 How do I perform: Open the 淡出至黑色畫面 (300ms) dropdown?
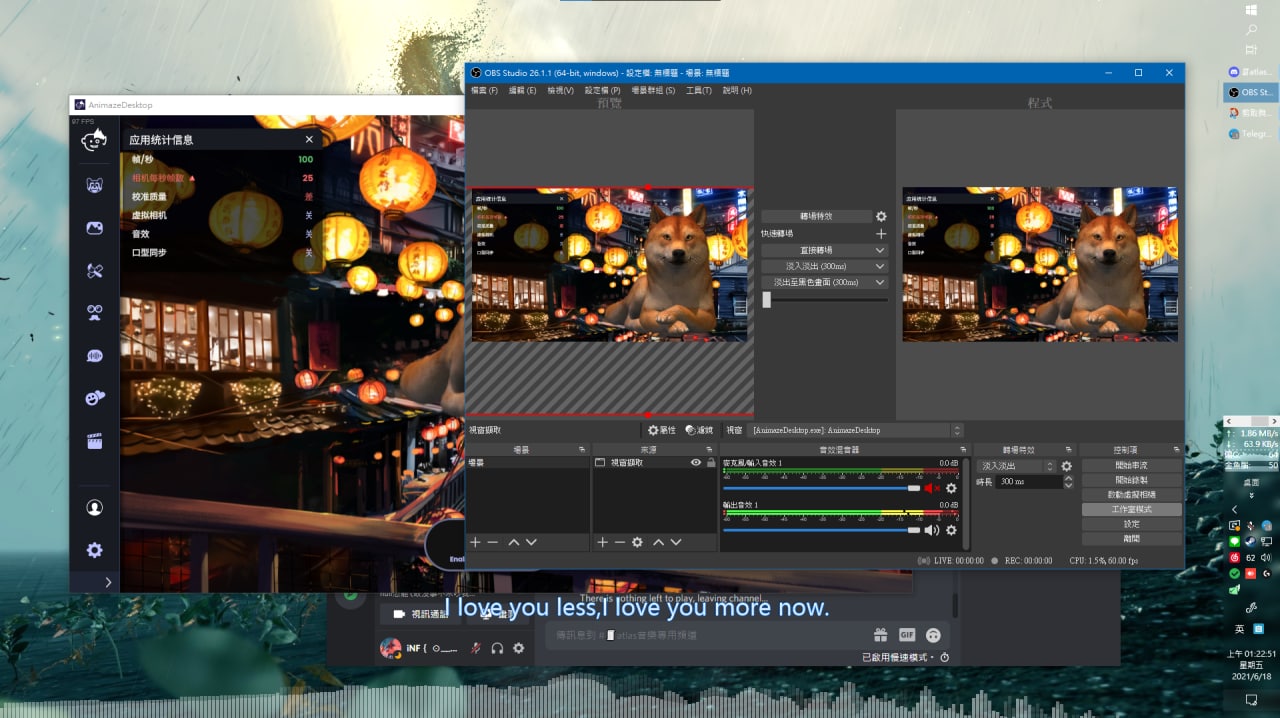tap(824, 282)
